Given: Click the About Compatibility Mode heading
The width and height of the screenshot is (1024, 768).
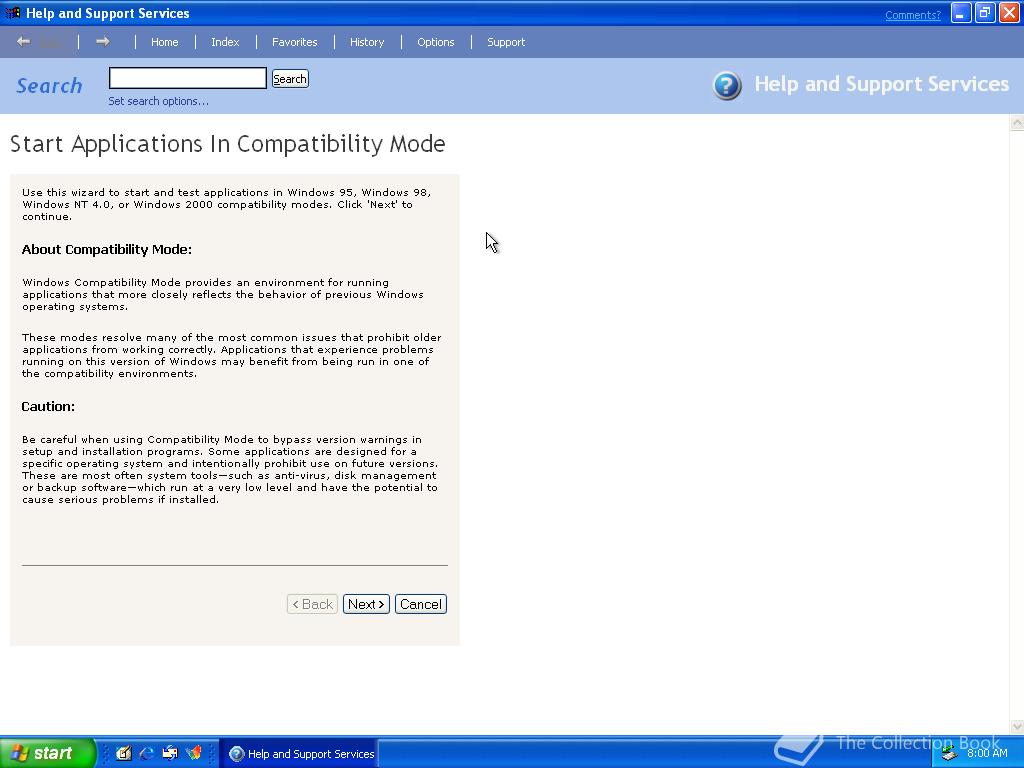Looking at the screenshot, I should pos(106,249).
